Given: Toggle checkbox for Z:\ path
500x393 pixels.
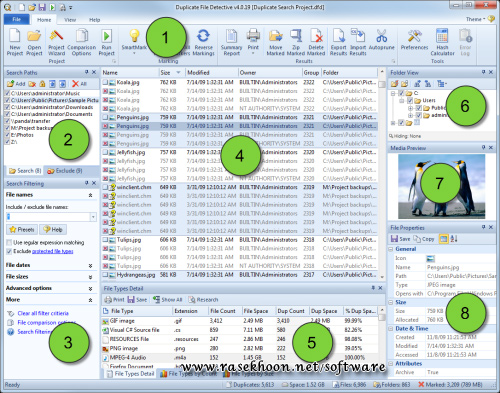Looking at the screenshot, I should point(8,142).
